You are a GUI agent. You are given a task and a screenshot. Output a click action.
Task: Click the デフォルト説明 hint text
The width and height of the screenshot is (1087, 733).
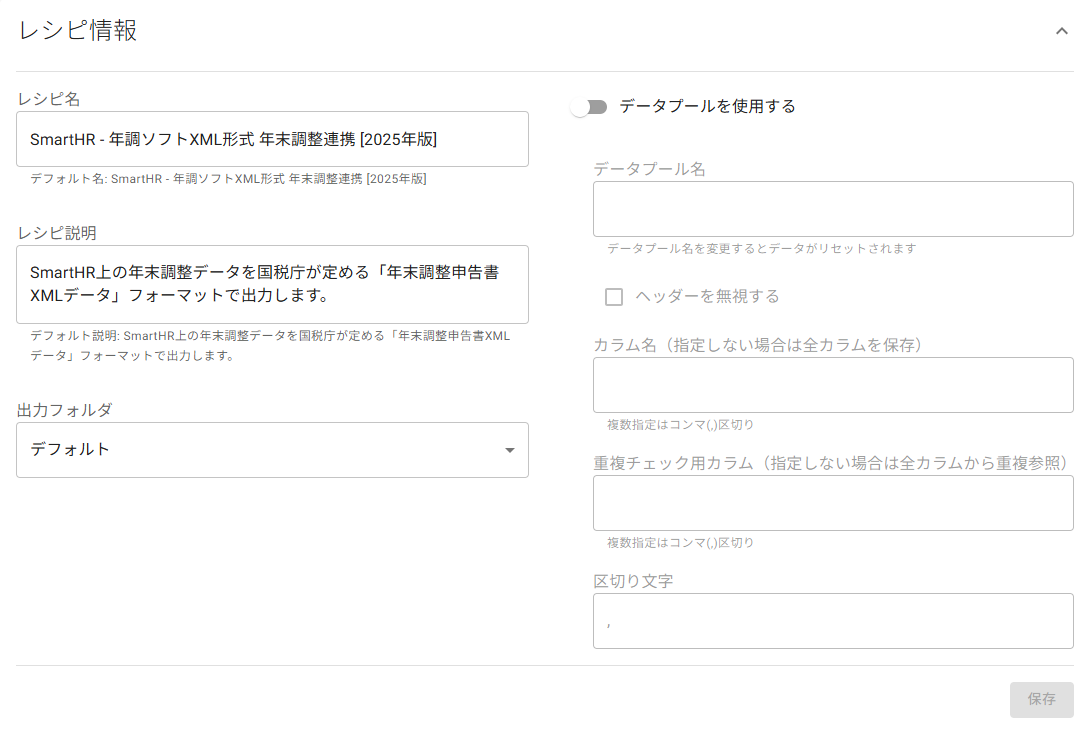coord(270,345)
